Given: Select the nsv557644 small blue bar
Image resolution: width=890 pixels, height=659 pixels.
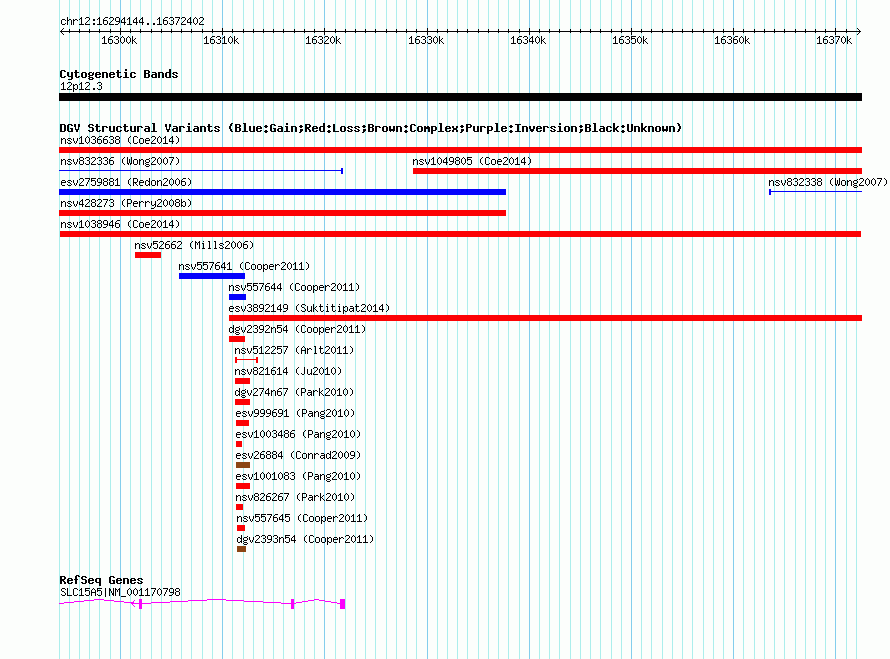Looking at the screenshot, I should [237, 297].
